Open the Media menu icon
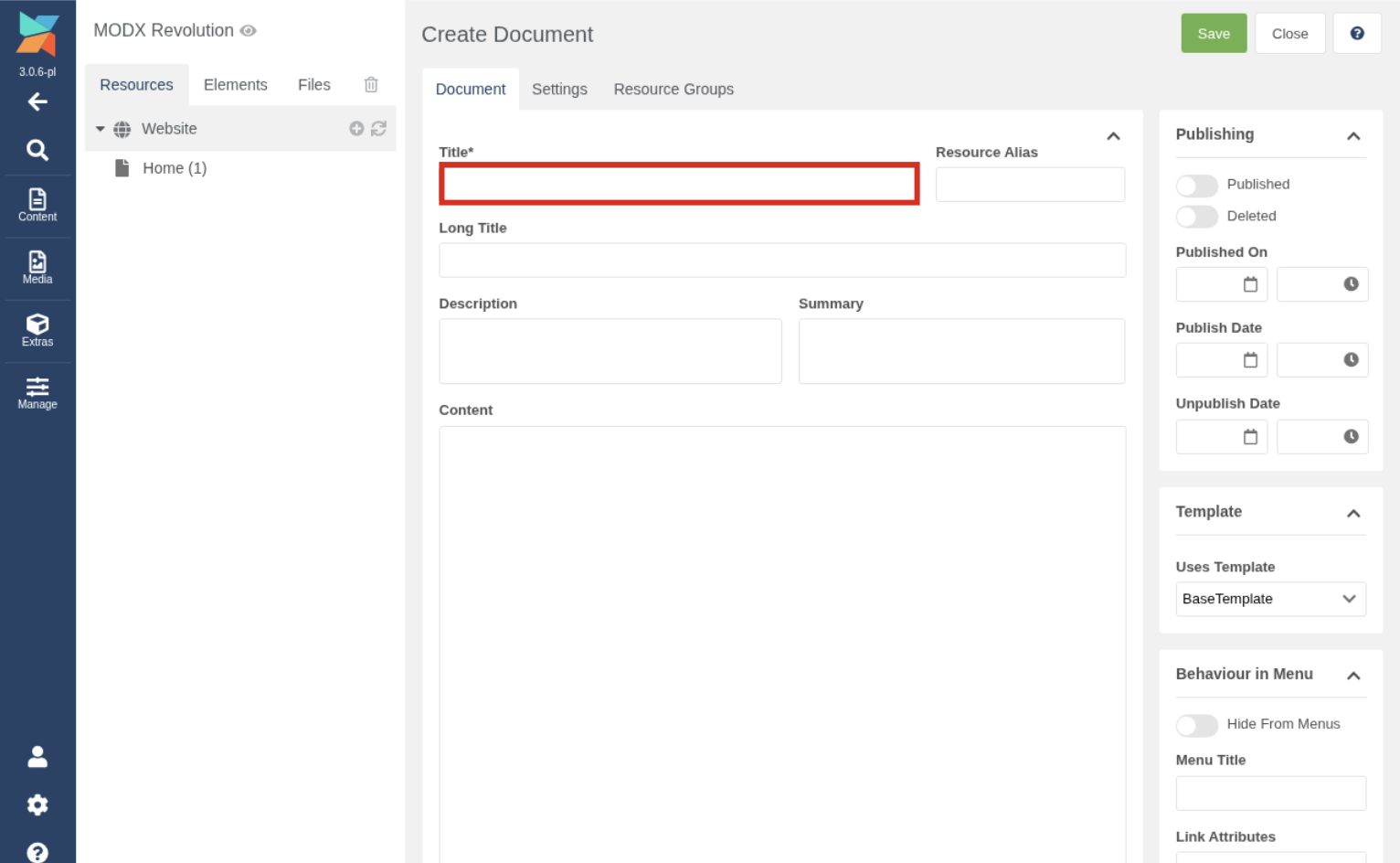This screenshot has width=1400, height=863. (x=37, y=268)
